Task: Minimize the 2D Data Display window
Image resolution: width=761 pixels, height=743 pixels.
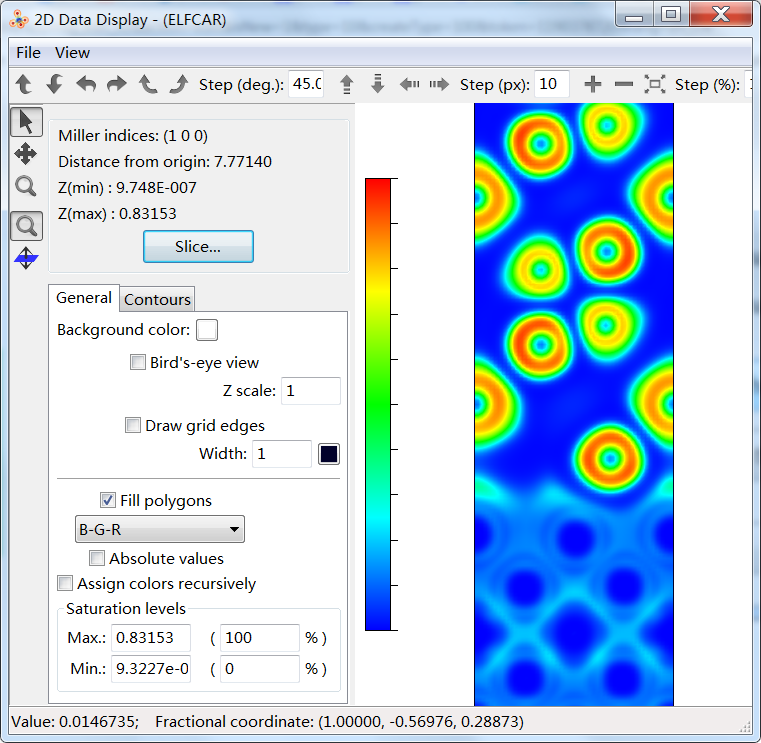Action: tap(634, 14)
